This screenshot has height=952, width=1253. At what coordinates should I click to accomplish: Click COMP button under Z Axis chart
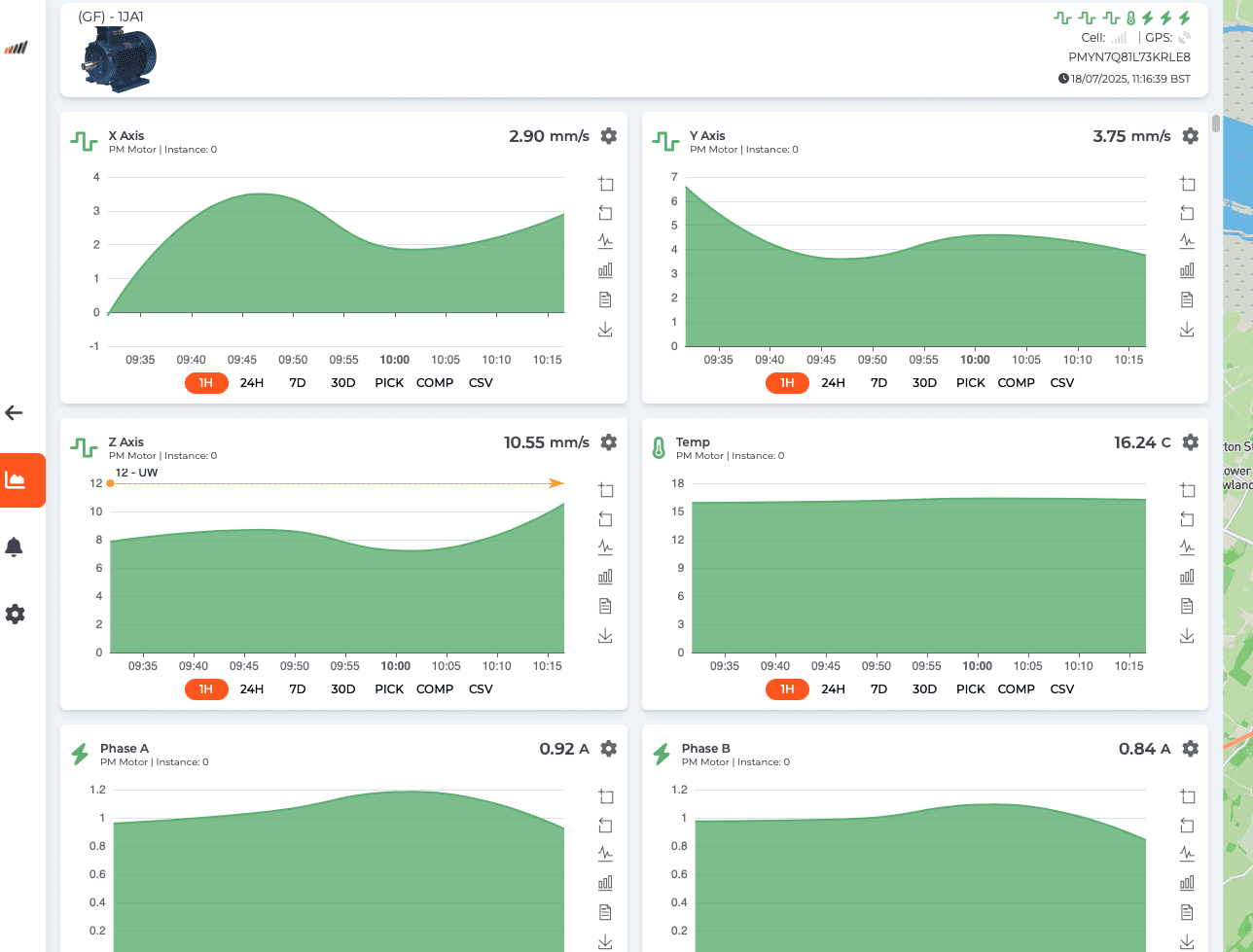[x=435, y=689]
